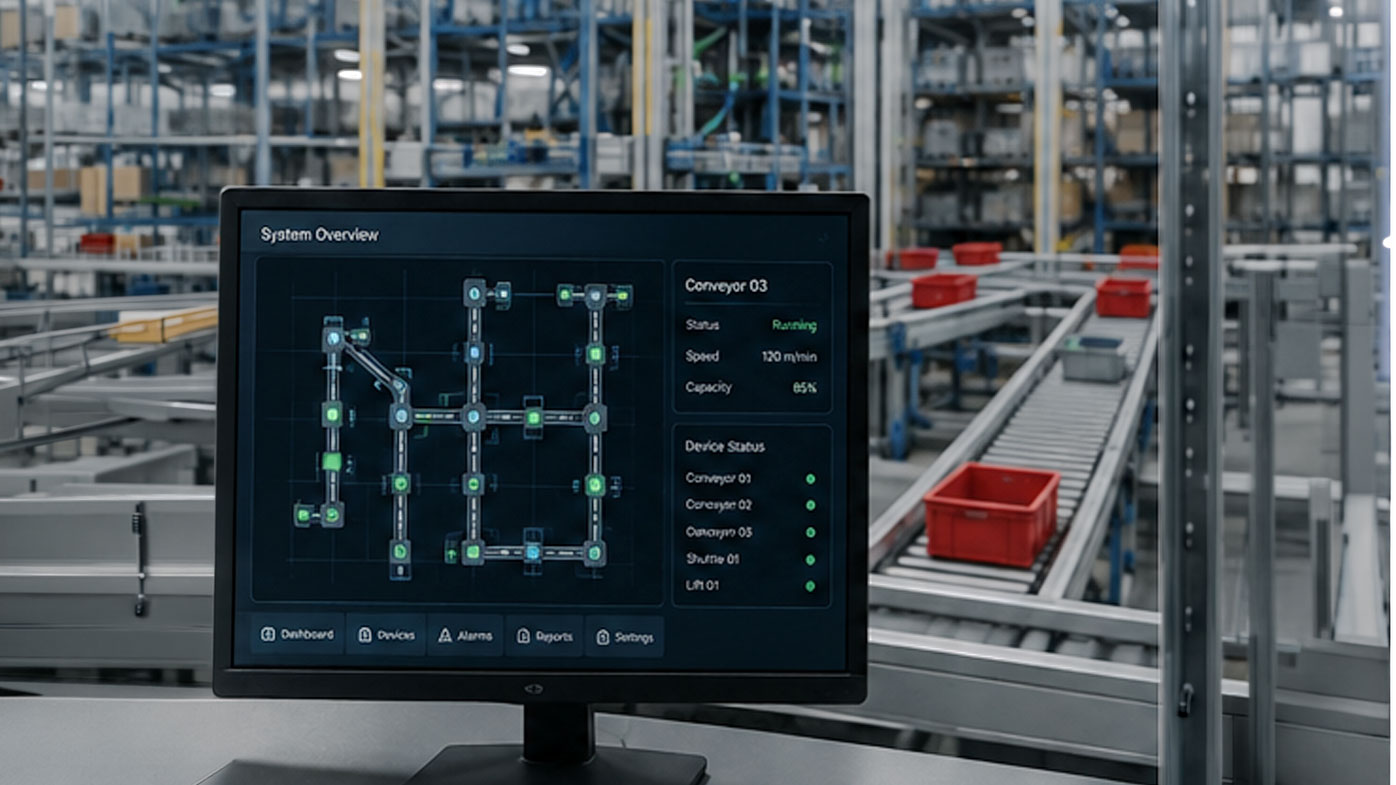The height and width of the screenshot is (785, 1396).
Task: Open the Alarms tab
Action: [x=465, y=636]
